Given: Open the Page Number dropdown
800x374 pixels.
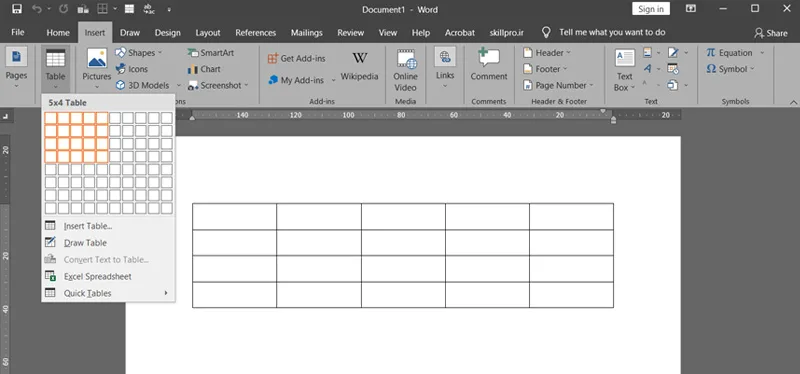Looking at the screenshot, I should click(x=558, y=85).
